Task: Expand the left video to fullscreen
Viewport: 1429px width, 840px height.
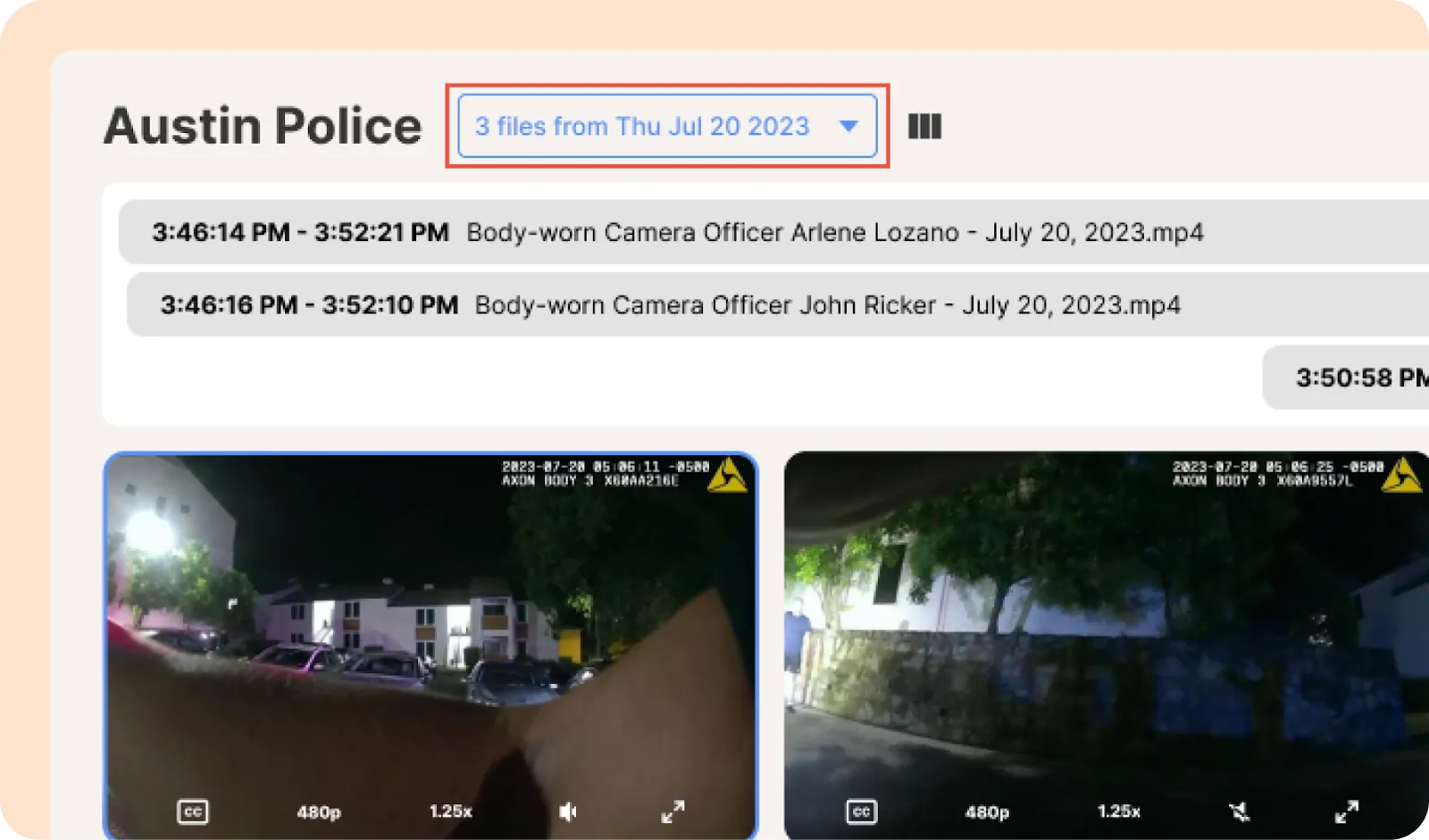Action: (x=673, y=811)
